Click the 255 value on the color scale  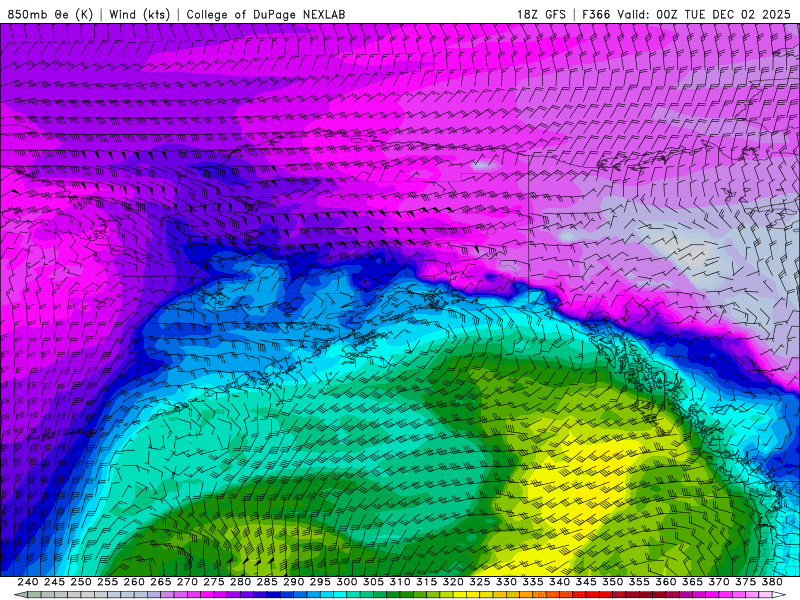[107, 582]
